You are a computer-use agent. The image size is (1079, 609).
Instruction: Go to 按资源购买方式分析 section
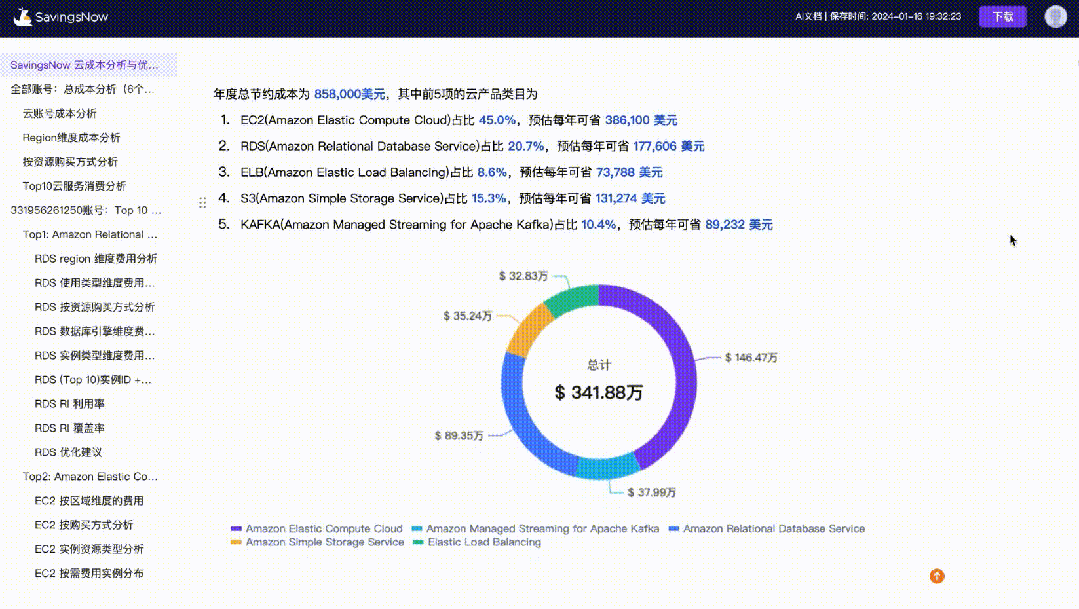click(x=70, y=162)
